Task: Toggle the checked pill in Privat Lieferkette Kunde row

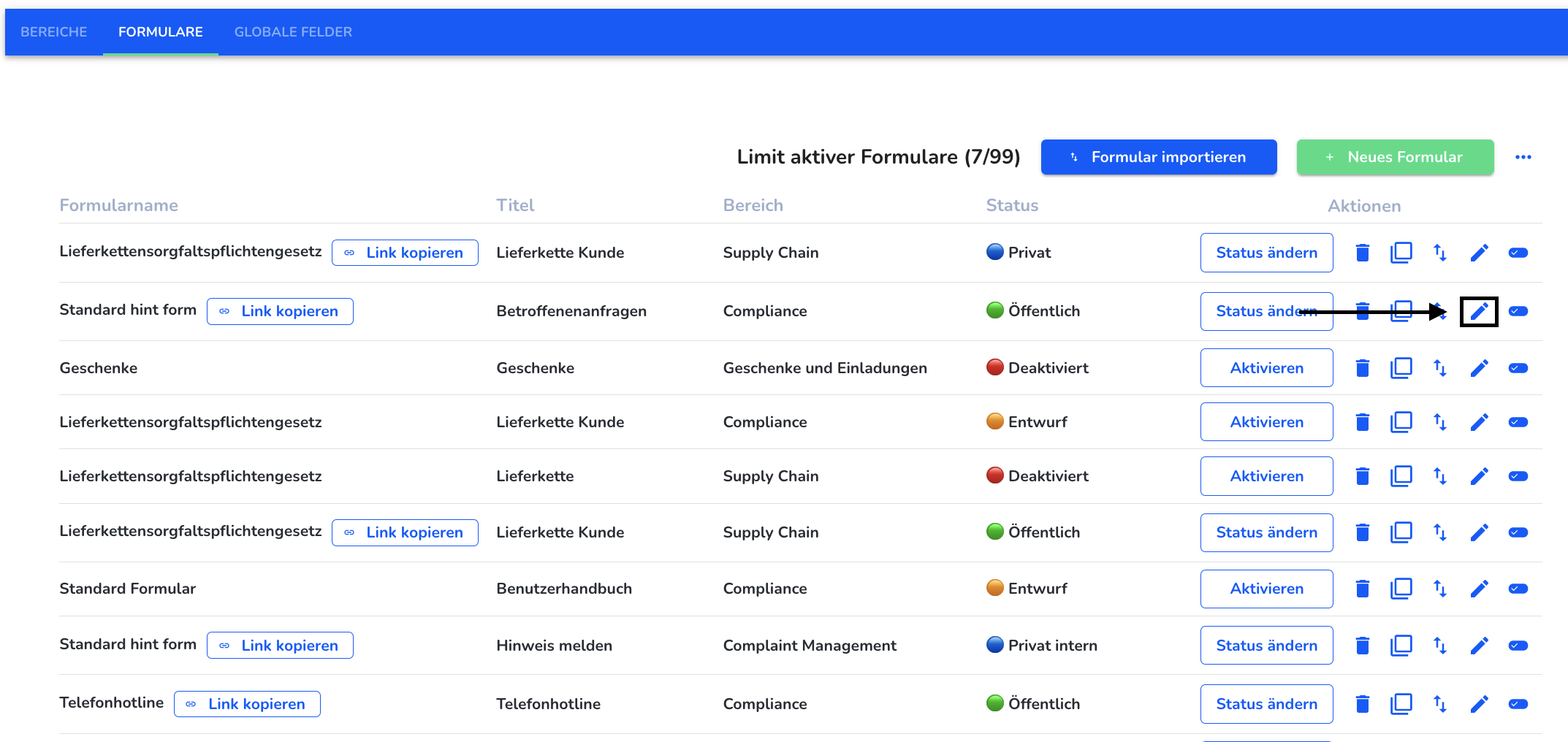Action: coord(1518,253)
